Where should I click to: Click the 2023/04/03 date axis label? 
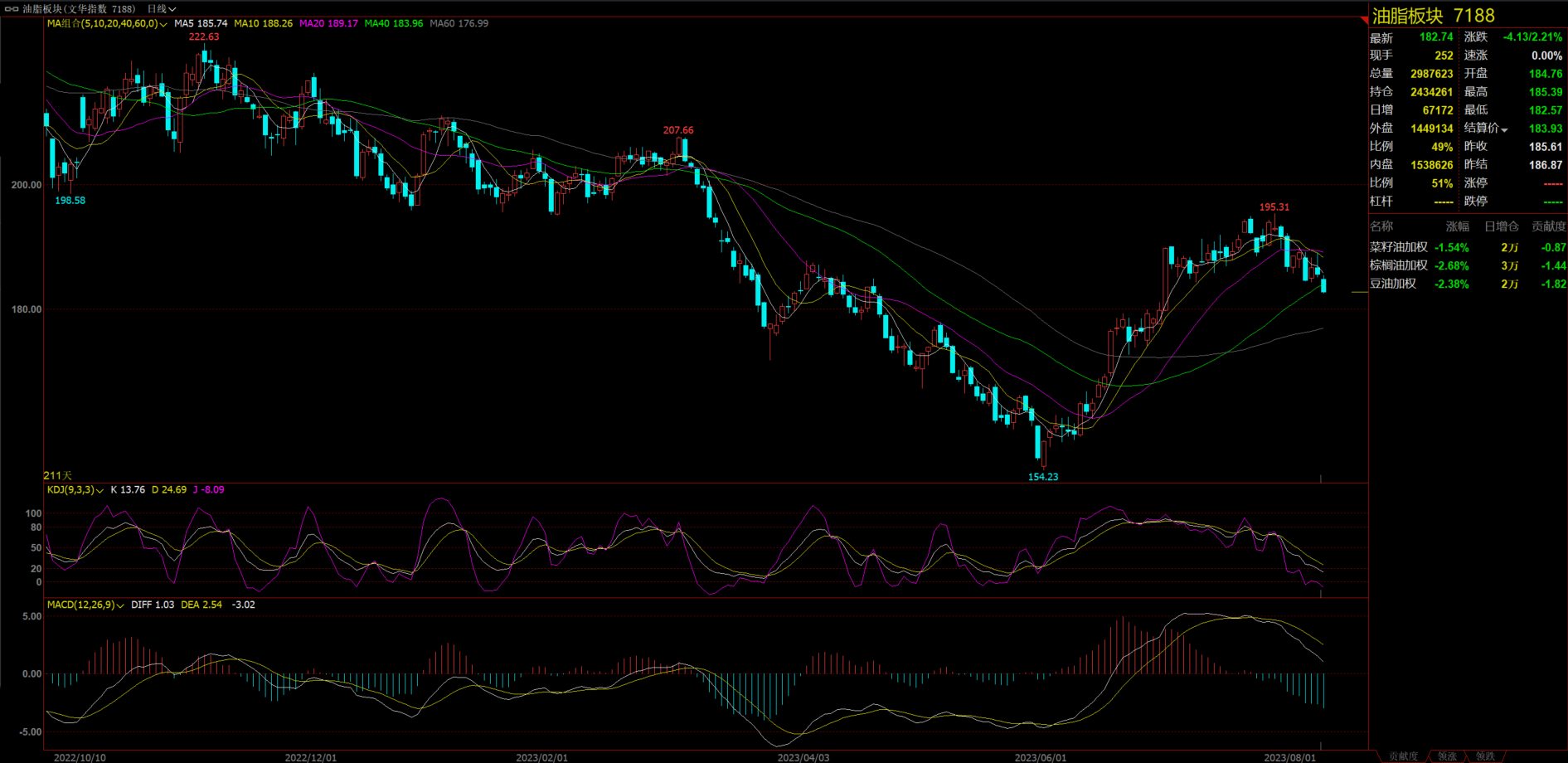(x=803, y=758)
